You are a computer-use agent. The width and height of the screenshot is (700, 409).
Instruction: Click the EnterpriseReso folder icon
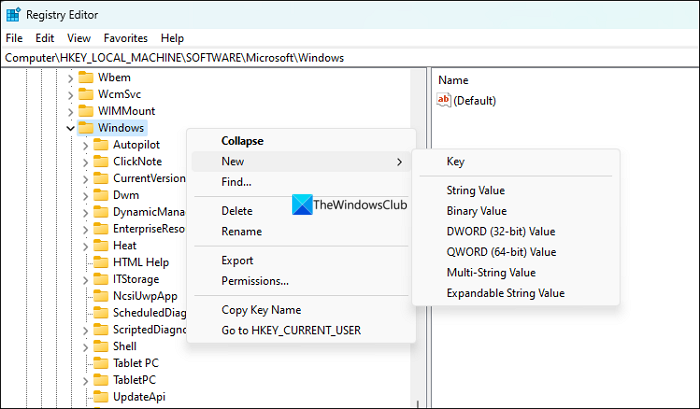click(101, 229)
